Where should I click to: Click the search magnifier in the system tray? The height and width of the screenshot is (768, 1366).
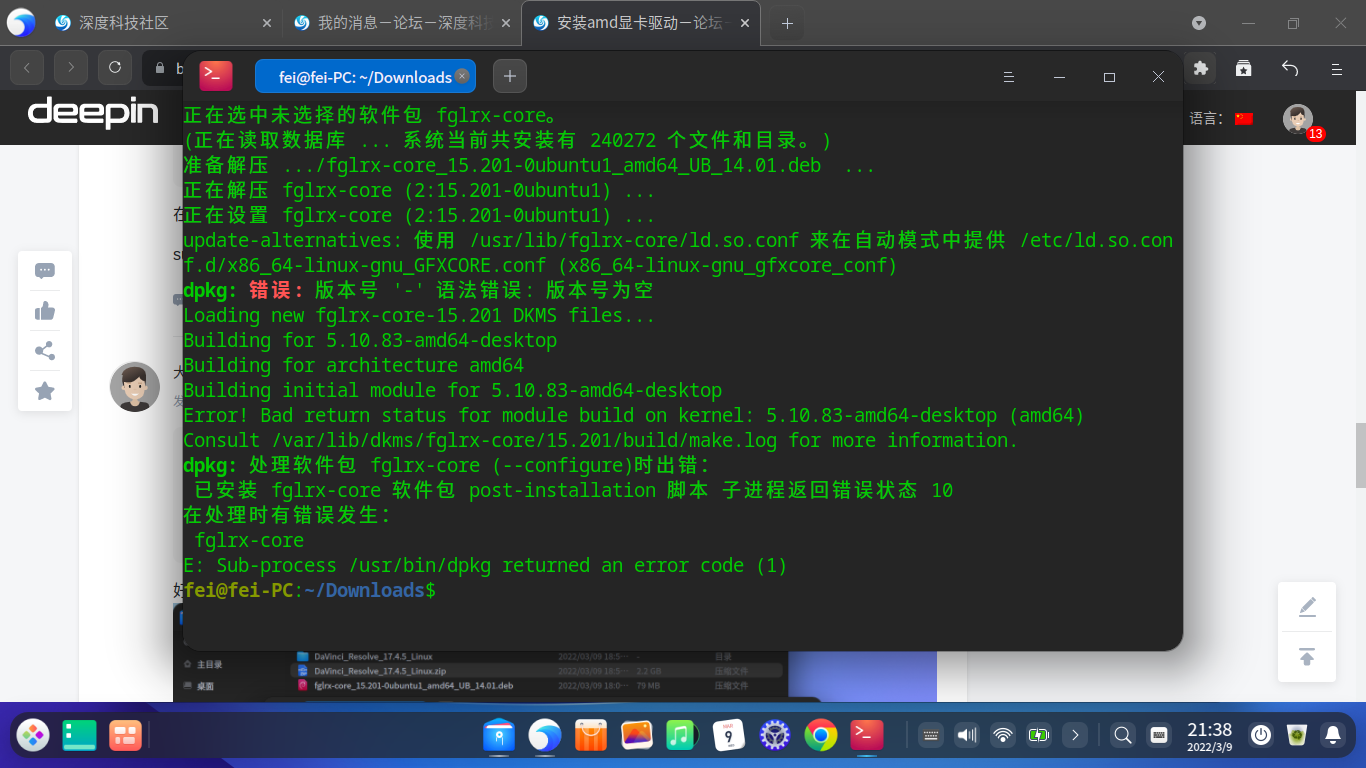pos(1122,735)
